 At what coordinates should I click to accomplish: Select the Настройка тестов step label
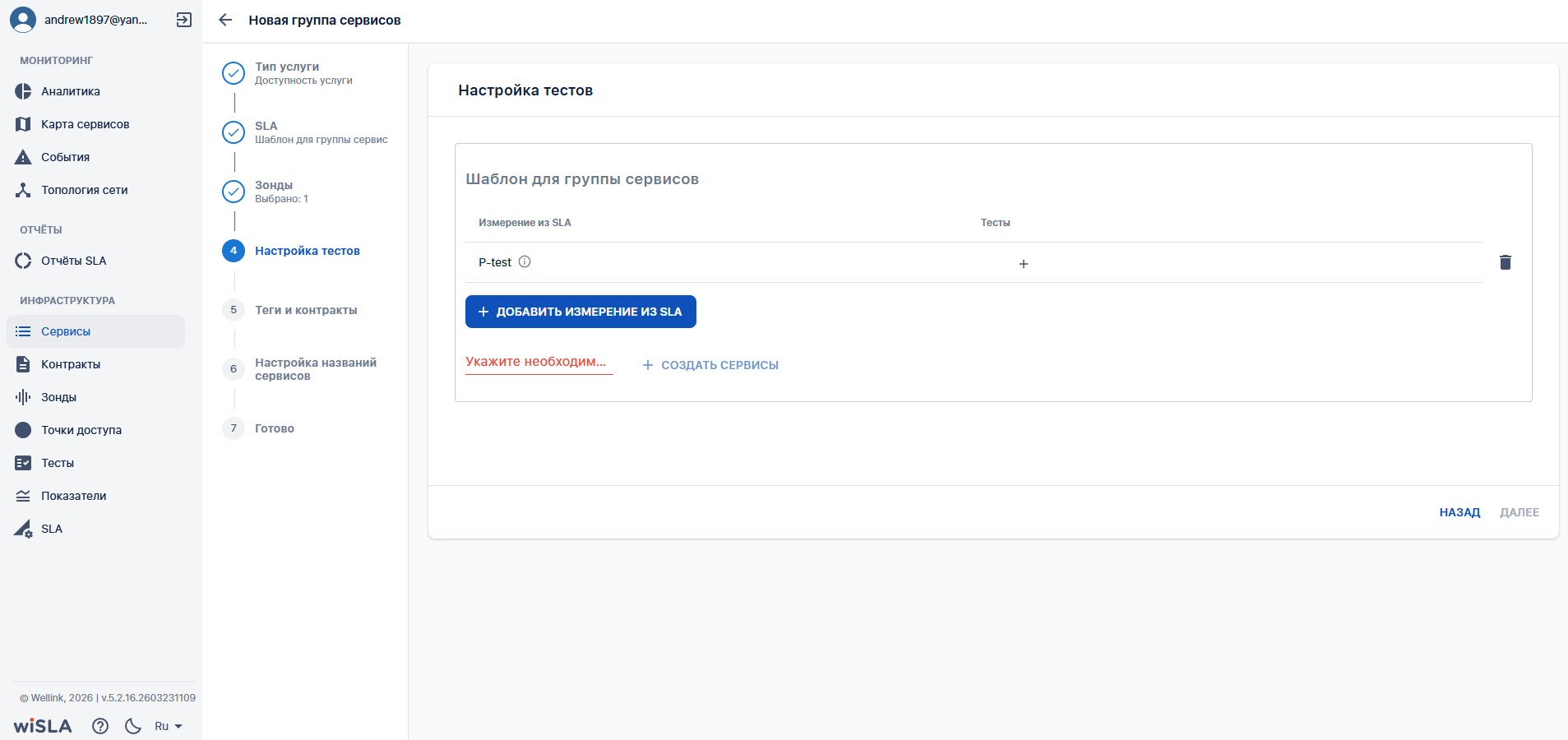pyautogui.click(x=308, y=251)
